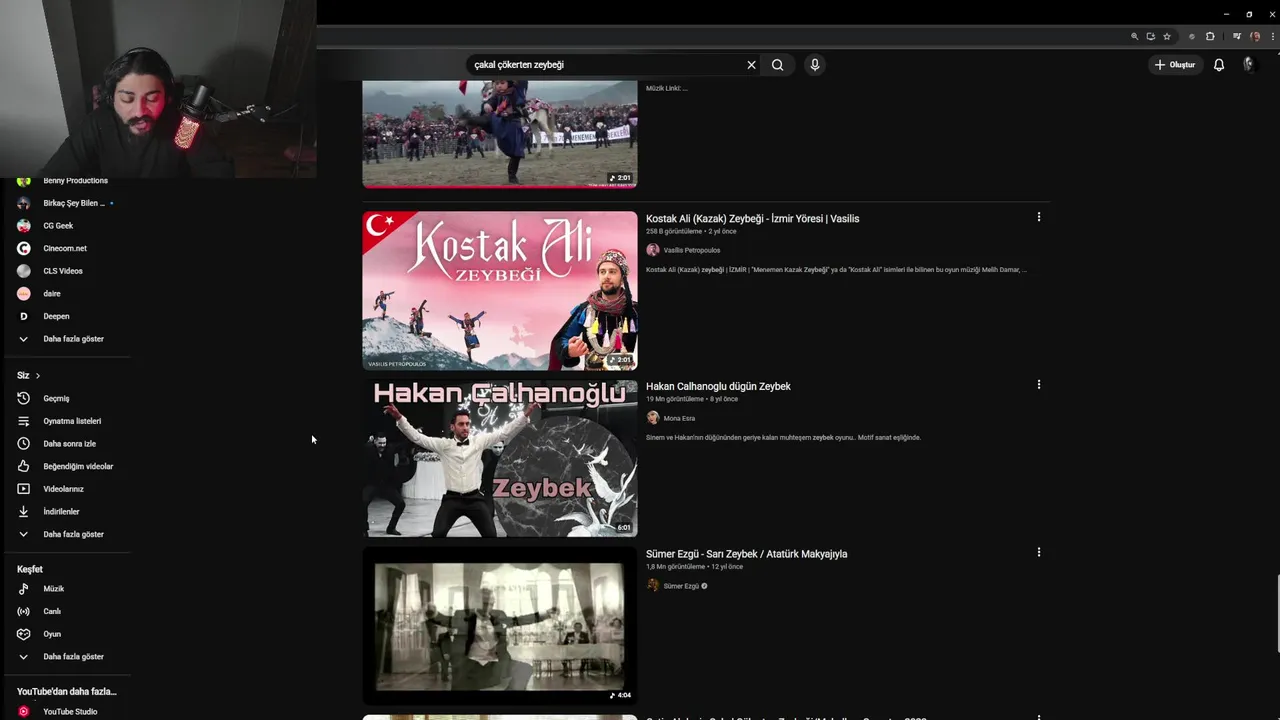Open the browser Extensions puzzle icon
Image resolution: width=1280 pixels, height=720 pixels.
pos(1210,36)
